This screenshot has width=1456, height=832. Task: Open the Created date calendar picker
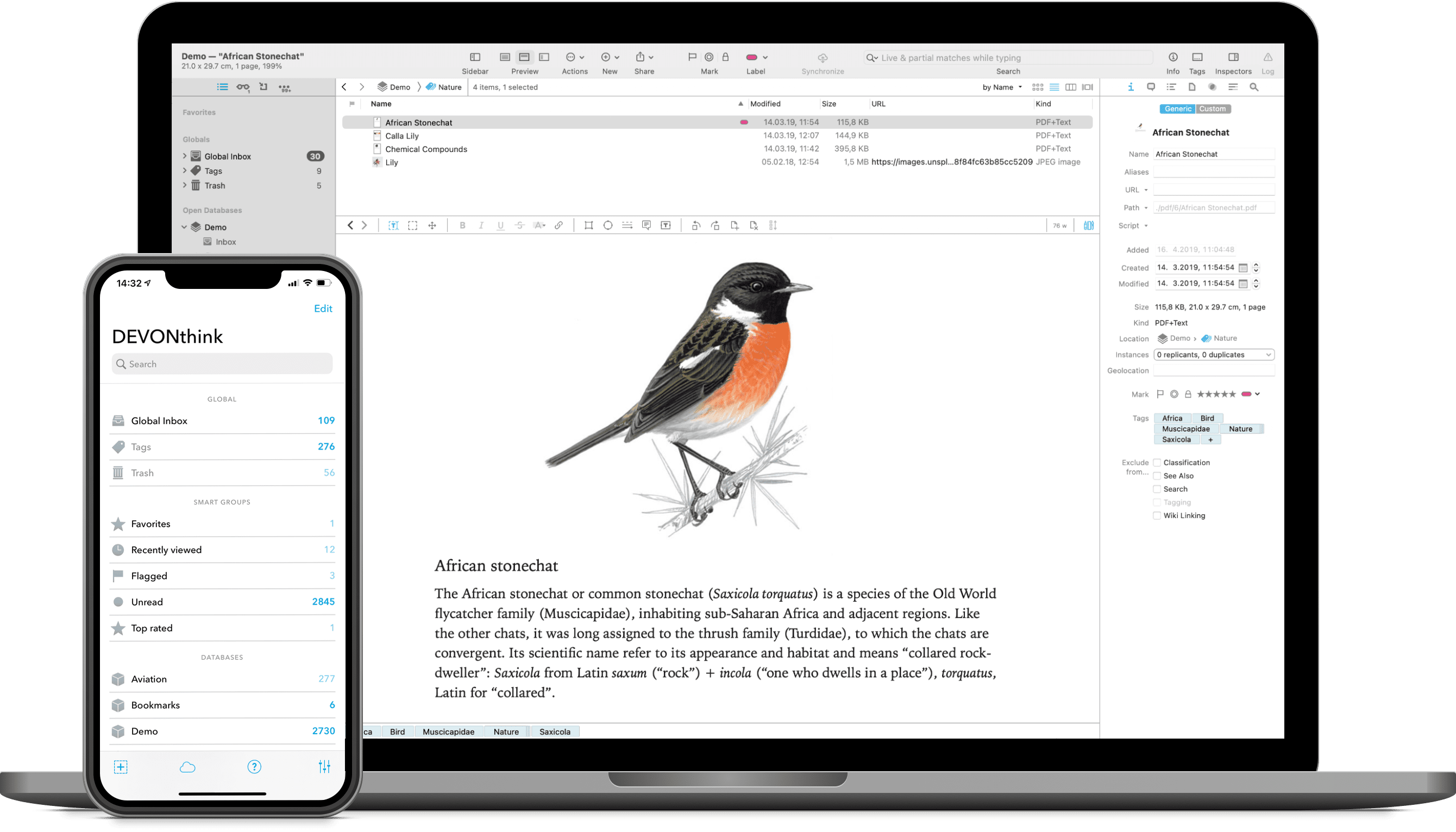[x=1242, y=268]
